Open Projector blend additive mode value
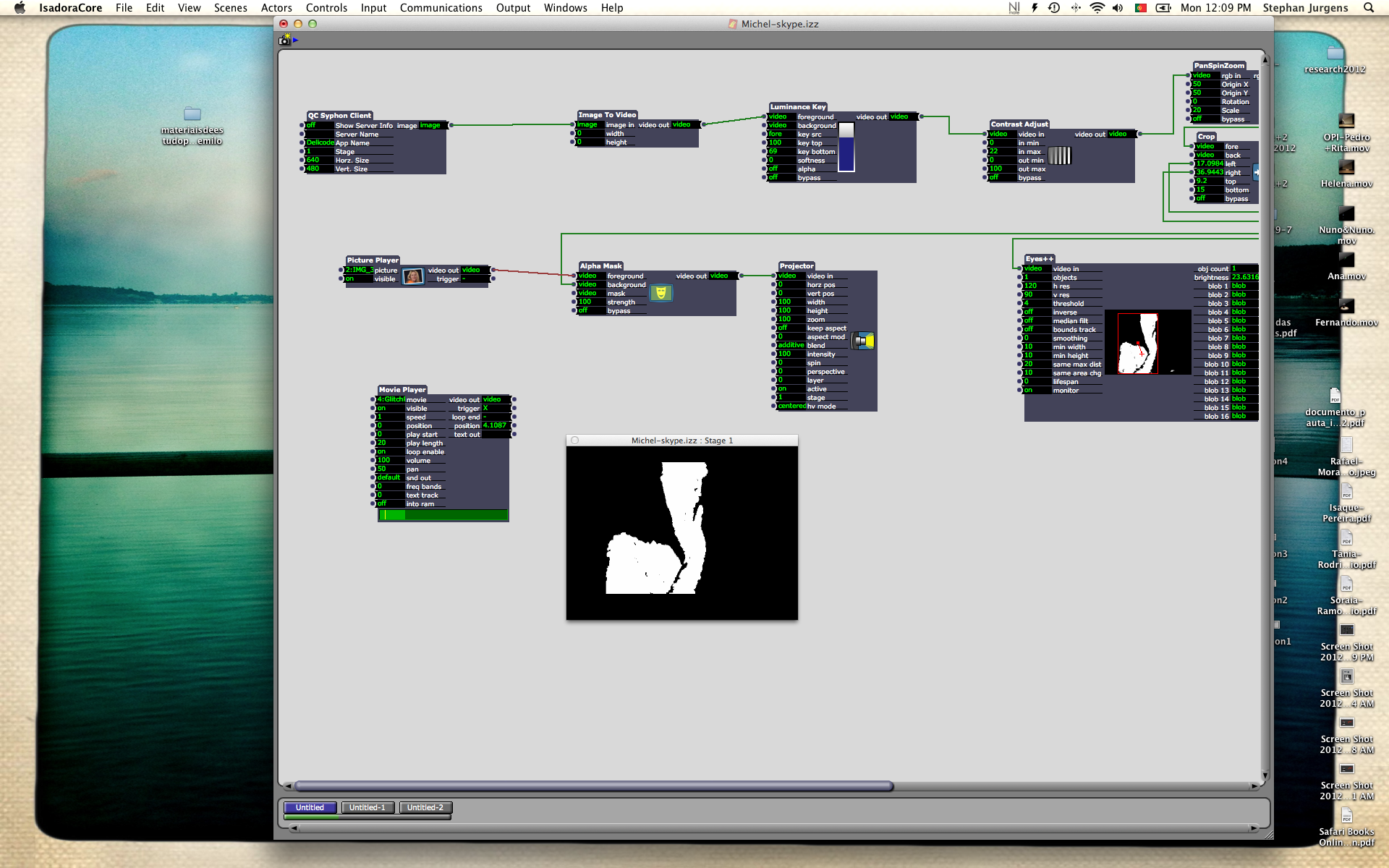Screen dimensions: 1389x868 pyautogui.click(x=791, y=345)
